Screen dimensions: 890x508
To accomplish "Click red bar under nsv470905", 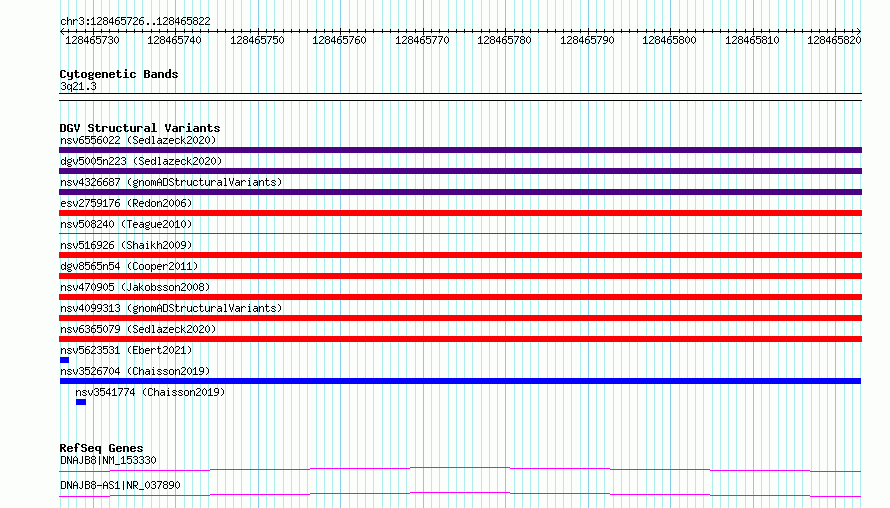I will [x=460, y=297].
